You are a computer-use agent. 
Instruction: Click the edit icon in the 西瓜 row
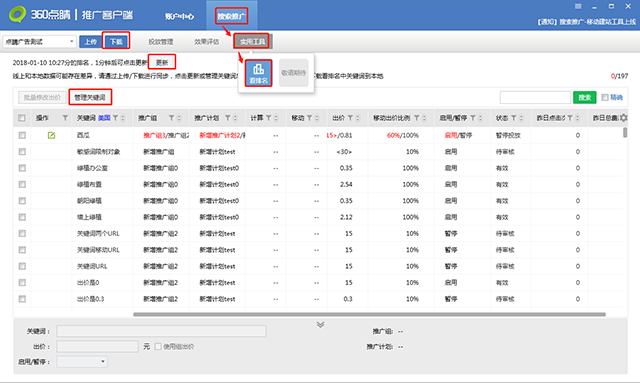point(51,135)
